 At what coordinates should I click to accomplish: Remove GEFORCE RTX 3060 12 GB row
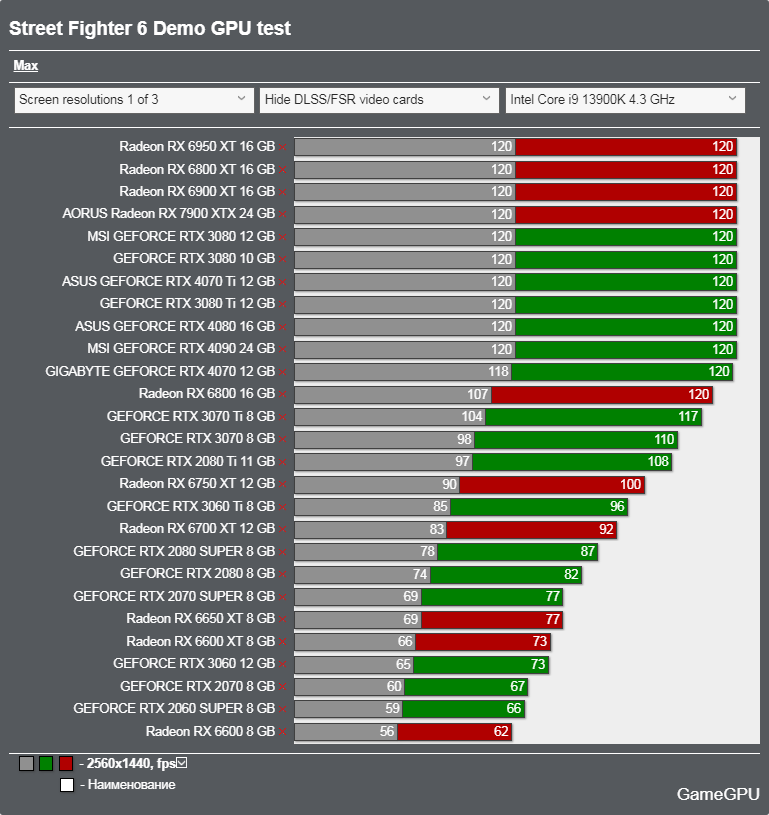pos(282,664)
